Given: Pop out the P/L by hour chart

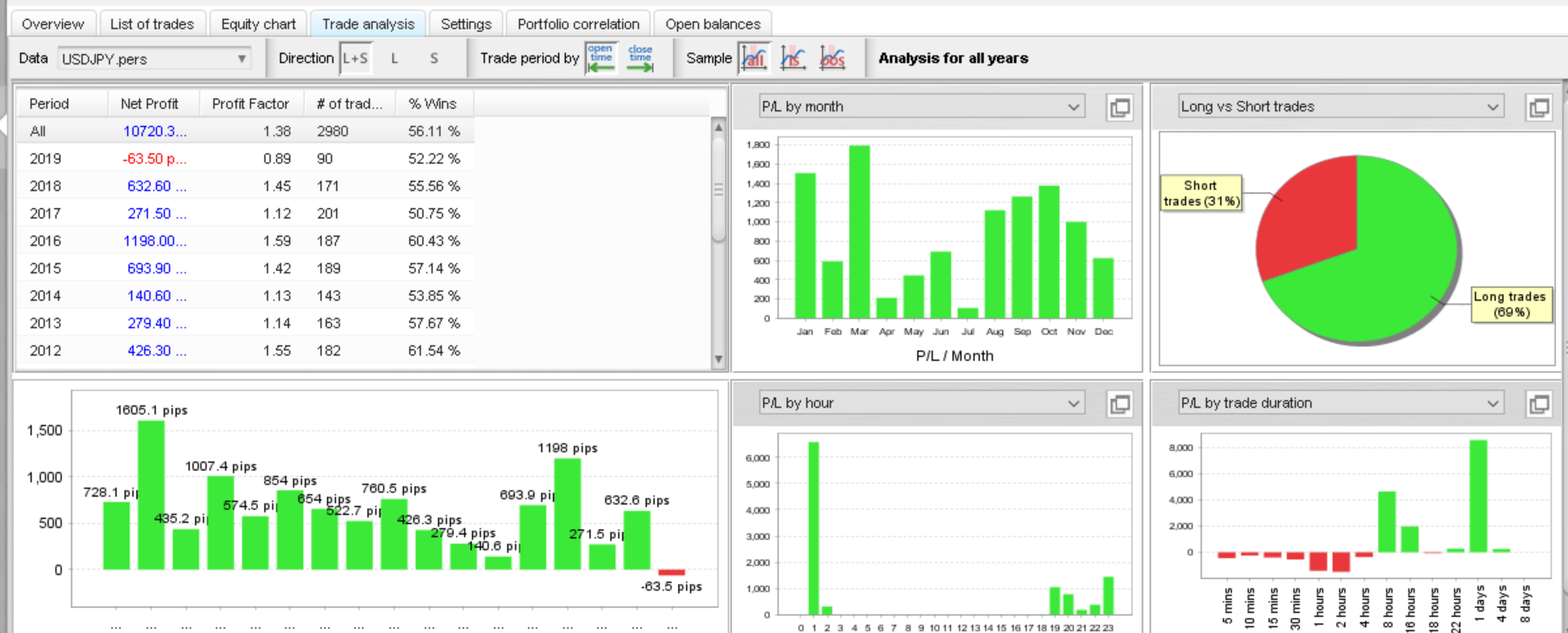Looking at the screenshot, I should coord(1120,404).
